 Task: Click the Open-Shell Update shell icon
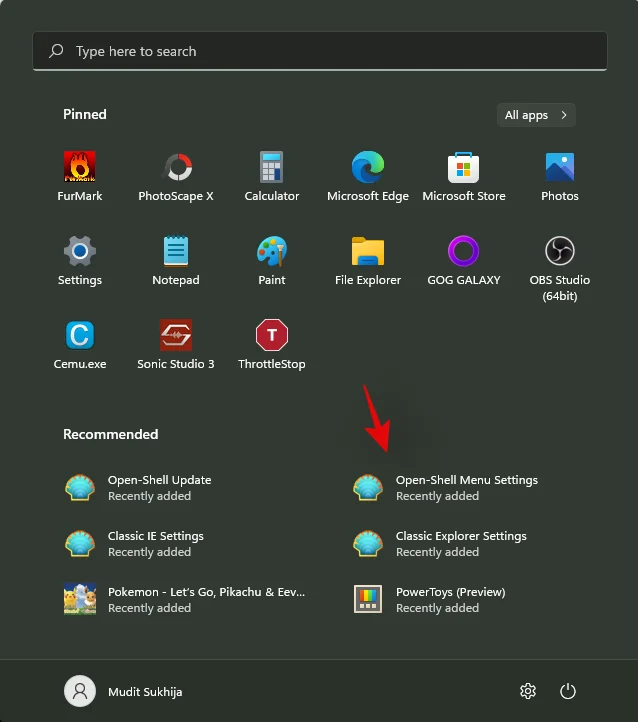click(80, 488)
